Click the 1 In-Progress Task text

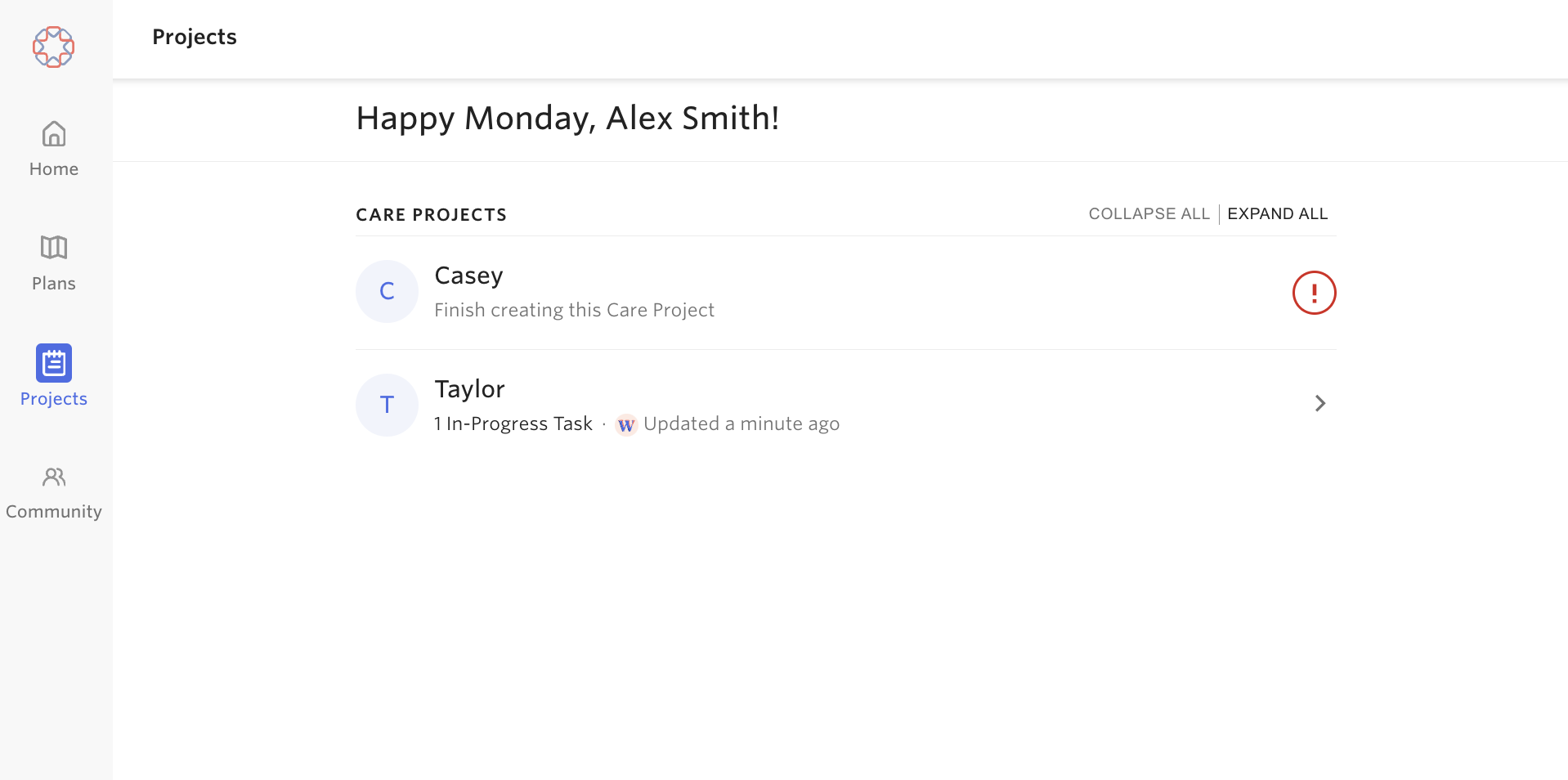[513, 424]
